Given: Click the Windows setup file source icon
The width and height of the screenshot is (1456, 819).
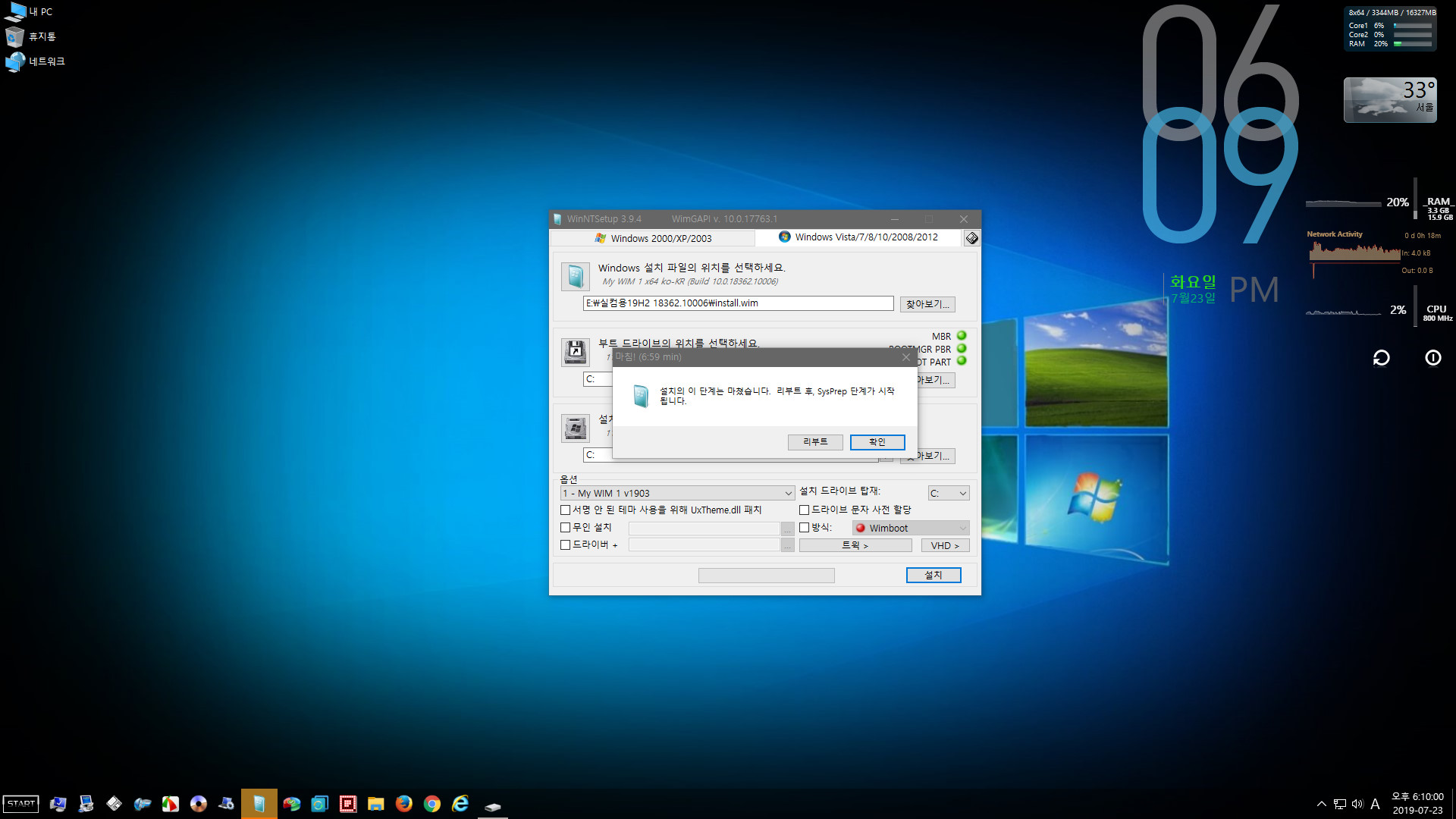Looking at the screenshot, I should 576,277.
